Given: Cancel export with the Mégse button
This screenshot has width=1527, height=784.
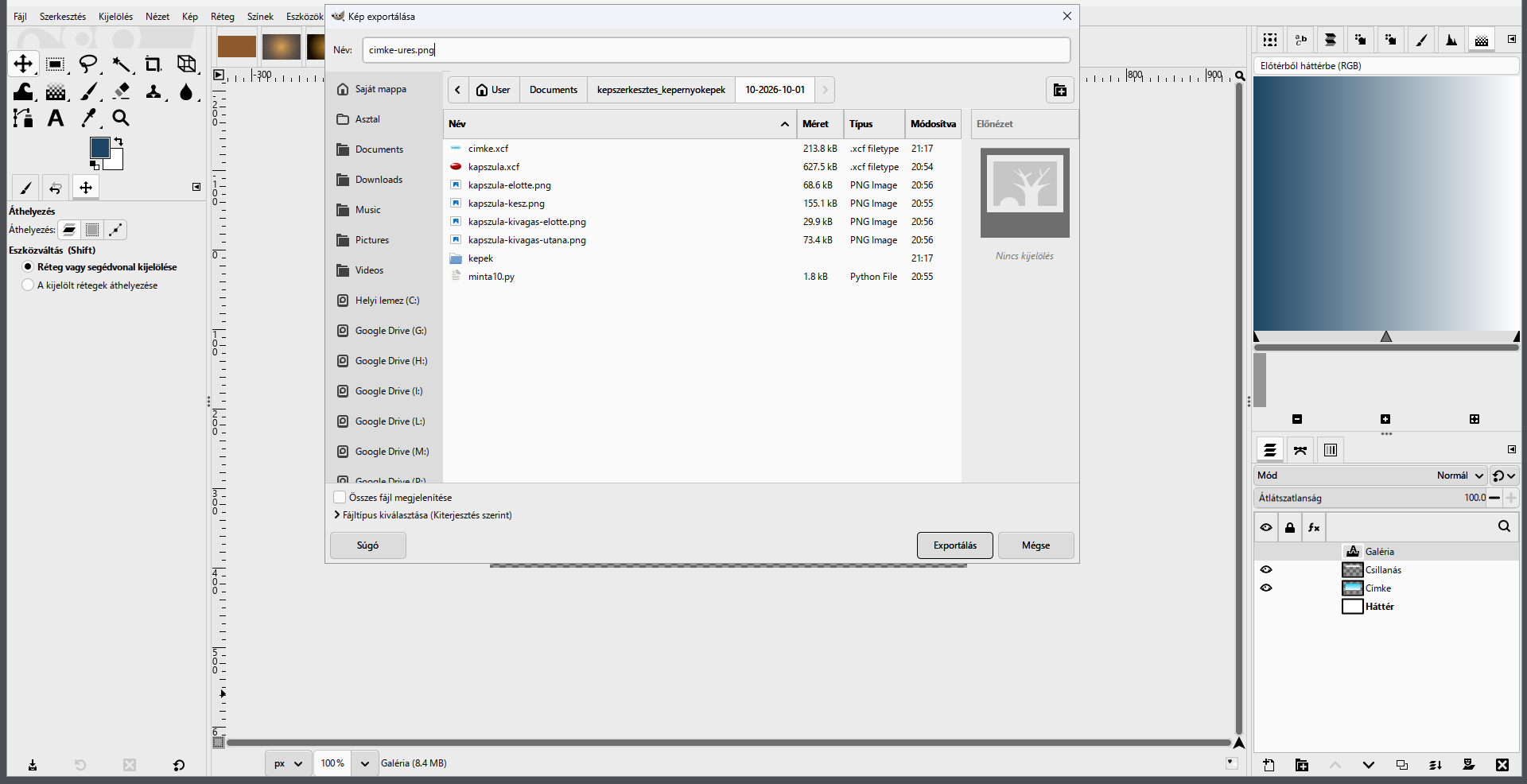Looking at the screenshot, I should tap(1036, 545).
